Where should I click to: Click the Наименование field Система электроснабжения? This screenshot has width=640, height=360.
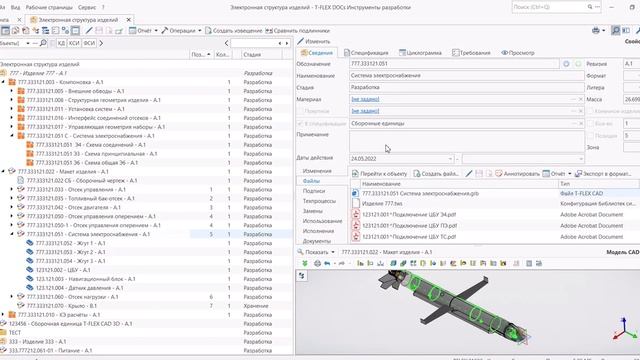tap(467, 76)
